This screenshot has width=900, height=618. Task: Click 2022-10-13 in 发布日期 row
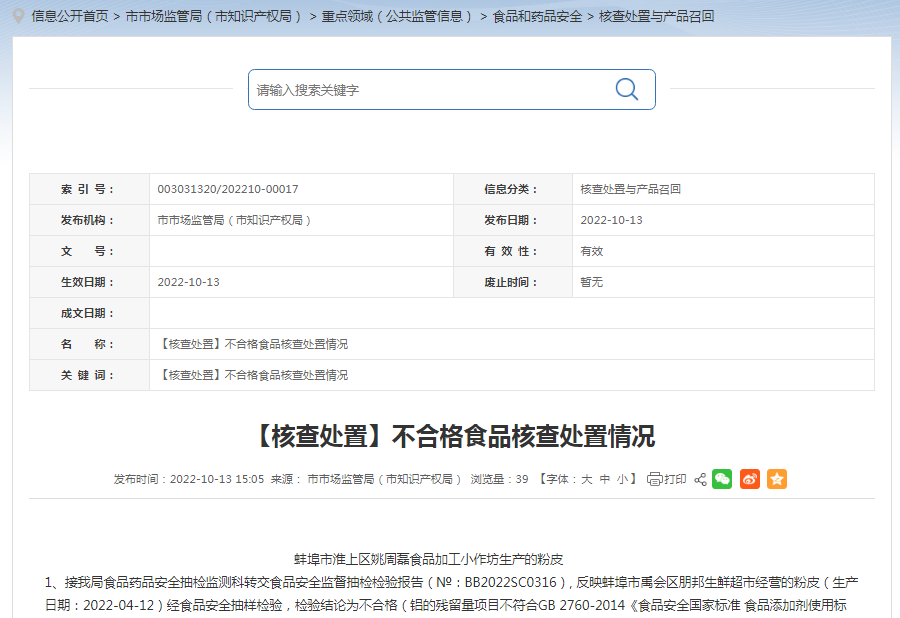point(611,220)
